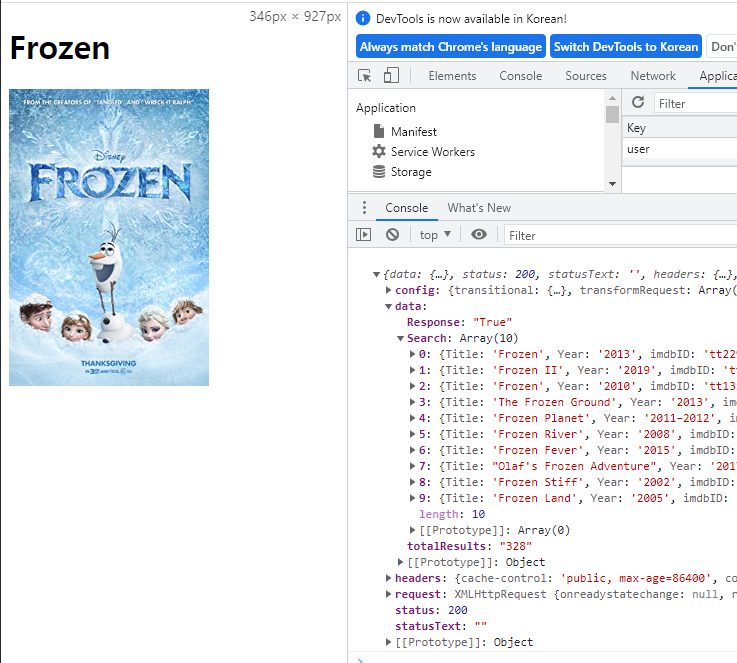This screenshot has width=737, height=663.
Task: Click the Storage database icon
Action: 379,172
